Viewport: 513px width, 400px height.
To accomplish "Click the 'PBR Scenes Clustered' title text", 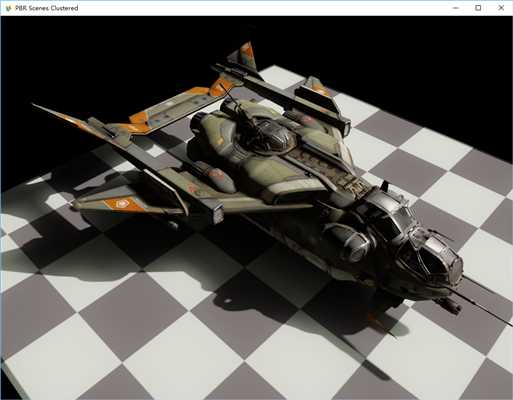I will [x=47, y=8].
